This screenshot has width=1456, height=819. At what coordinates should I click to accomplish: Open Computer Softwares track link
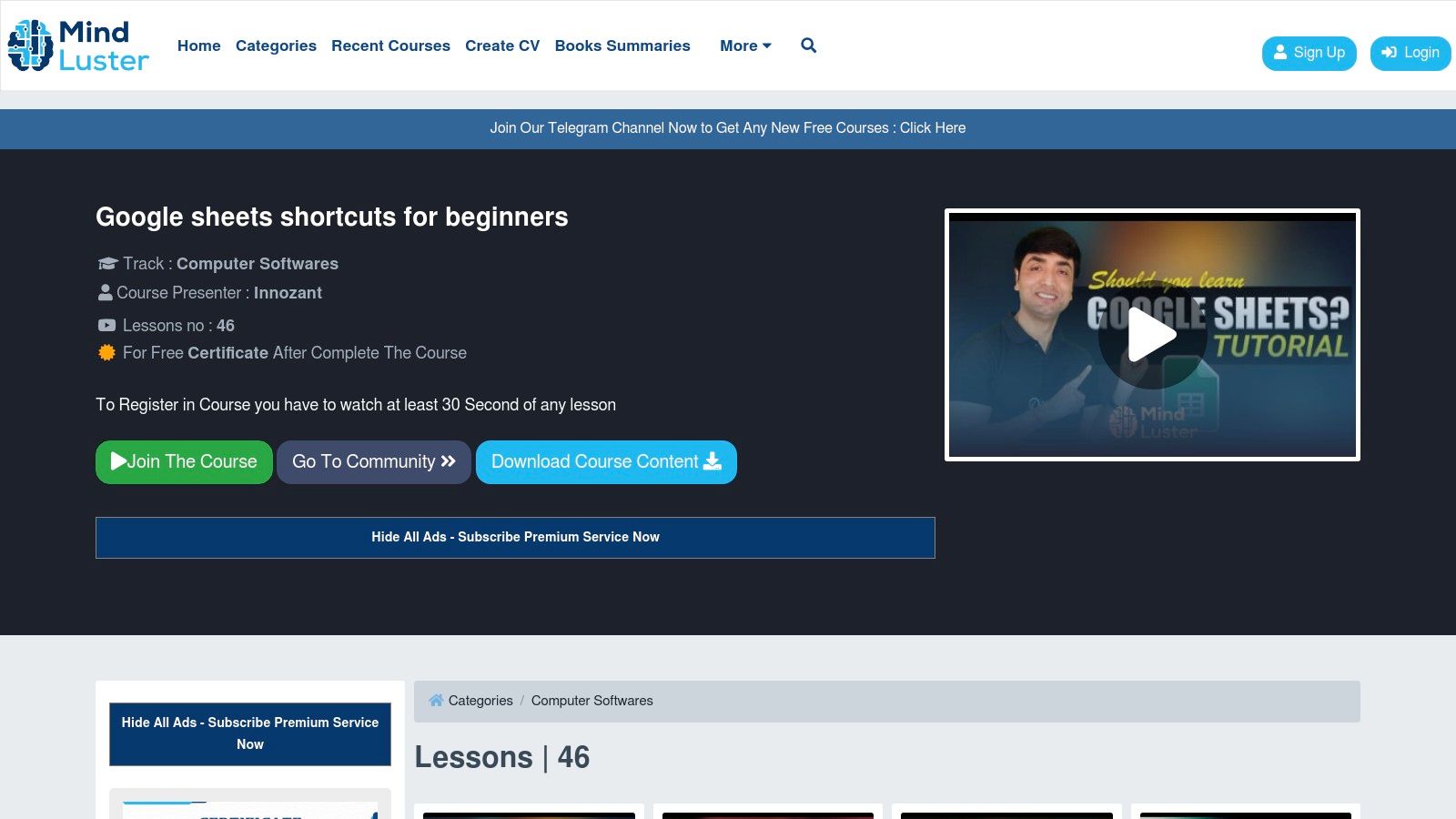coord(258,264)
